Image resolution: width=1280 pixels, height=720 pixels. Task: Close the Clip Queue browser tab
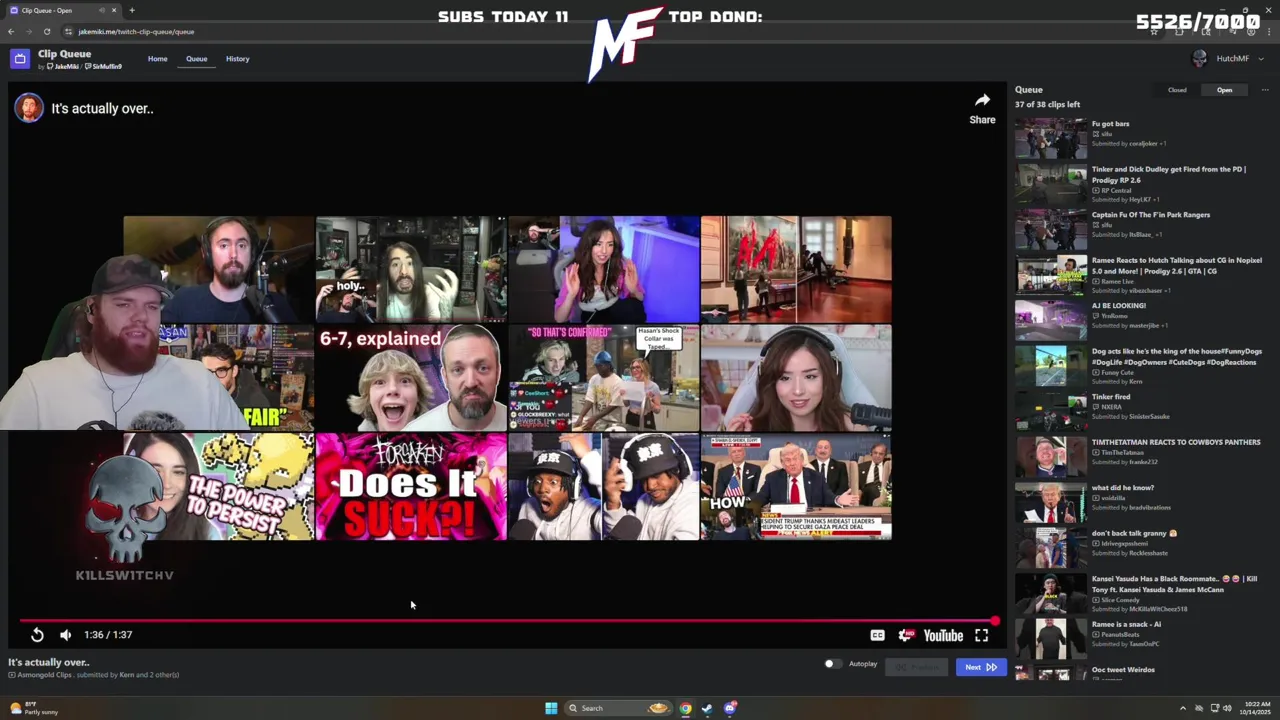114,10
